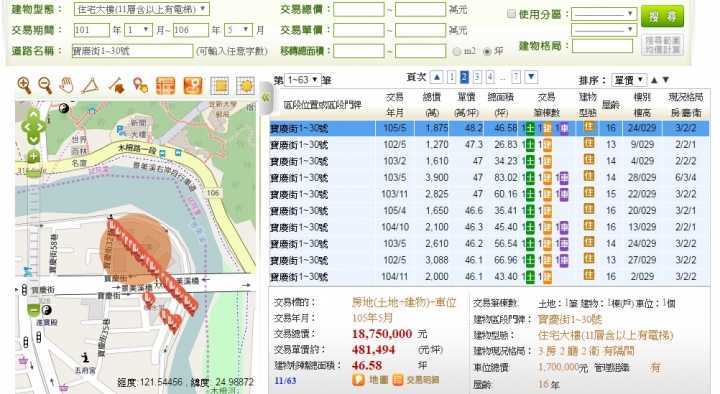This screenshot has height=394, width=720.
Task: Open the 地圖 map link
Action: 370,380
